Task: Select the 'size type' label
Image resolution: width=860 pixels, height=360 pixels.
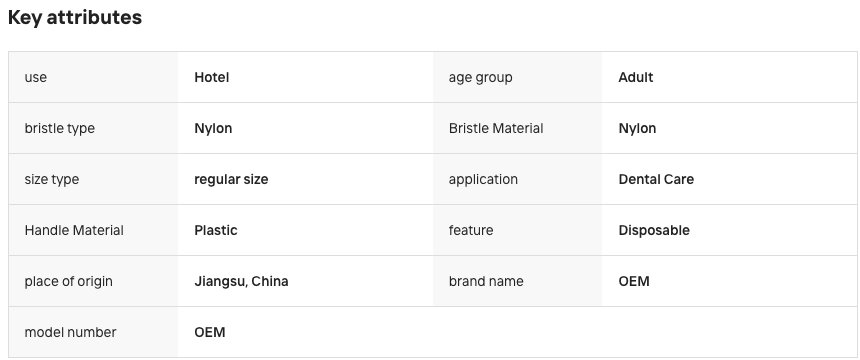Action: (52, 179)
